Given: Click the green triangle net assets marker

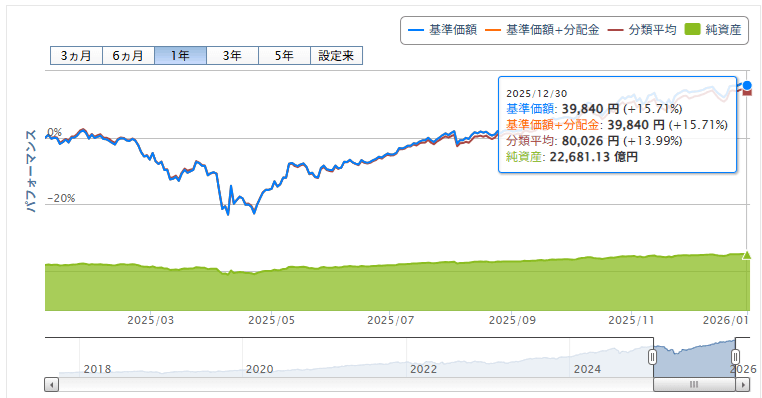Looking at the screenshot, I should 746,256.
